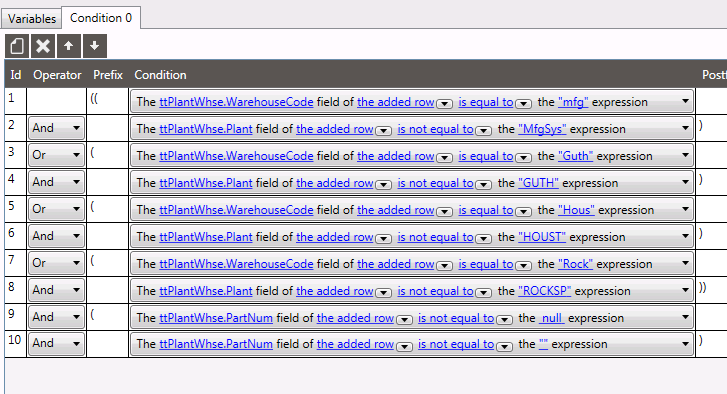Click ttPlantWhse.Plant link in row 6

(x=206, y=237)
